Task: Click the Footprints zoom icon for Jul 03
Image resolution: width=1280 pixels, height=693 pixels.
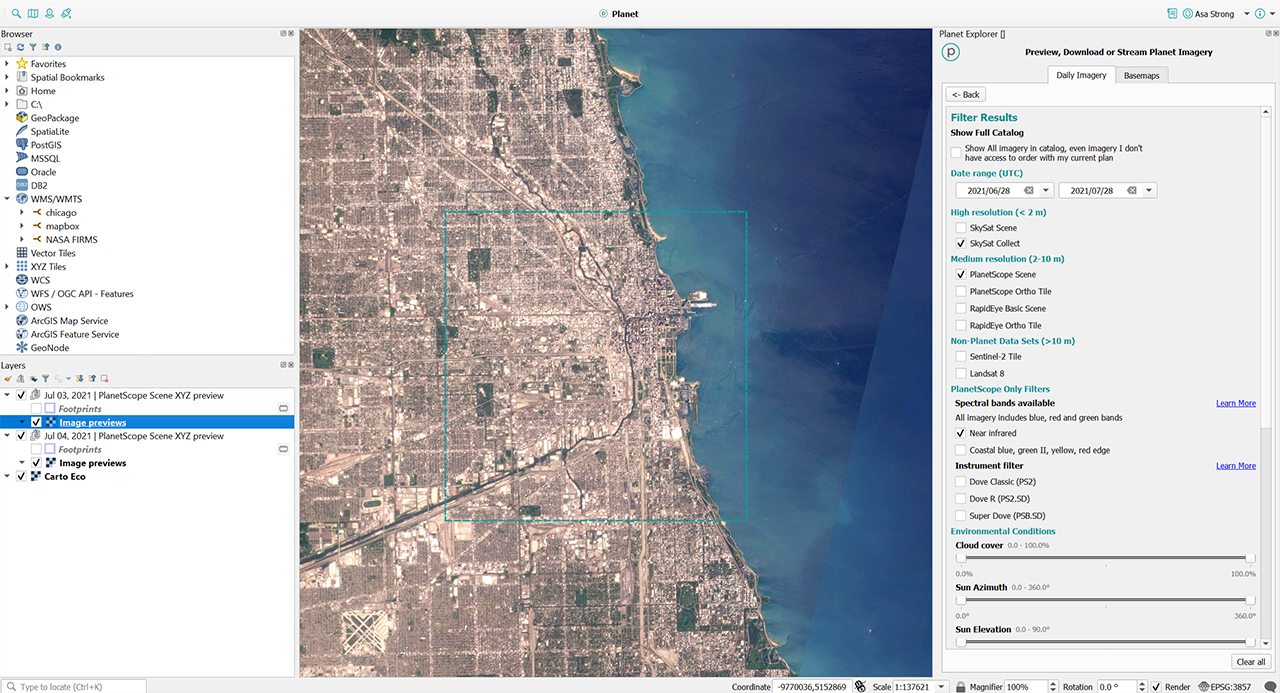Action: coord(283,409)
